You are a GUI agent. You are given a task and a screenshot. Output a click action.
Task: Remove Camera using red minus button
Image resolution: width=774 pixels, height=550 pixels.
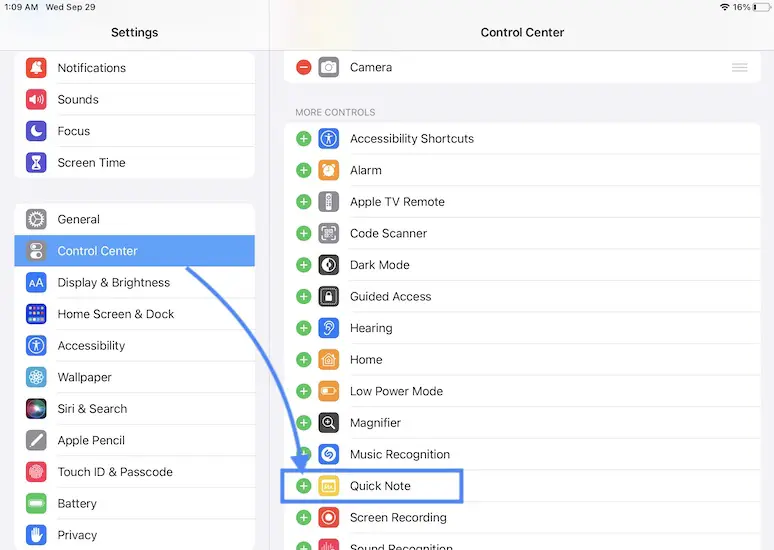tap(304, 68)
